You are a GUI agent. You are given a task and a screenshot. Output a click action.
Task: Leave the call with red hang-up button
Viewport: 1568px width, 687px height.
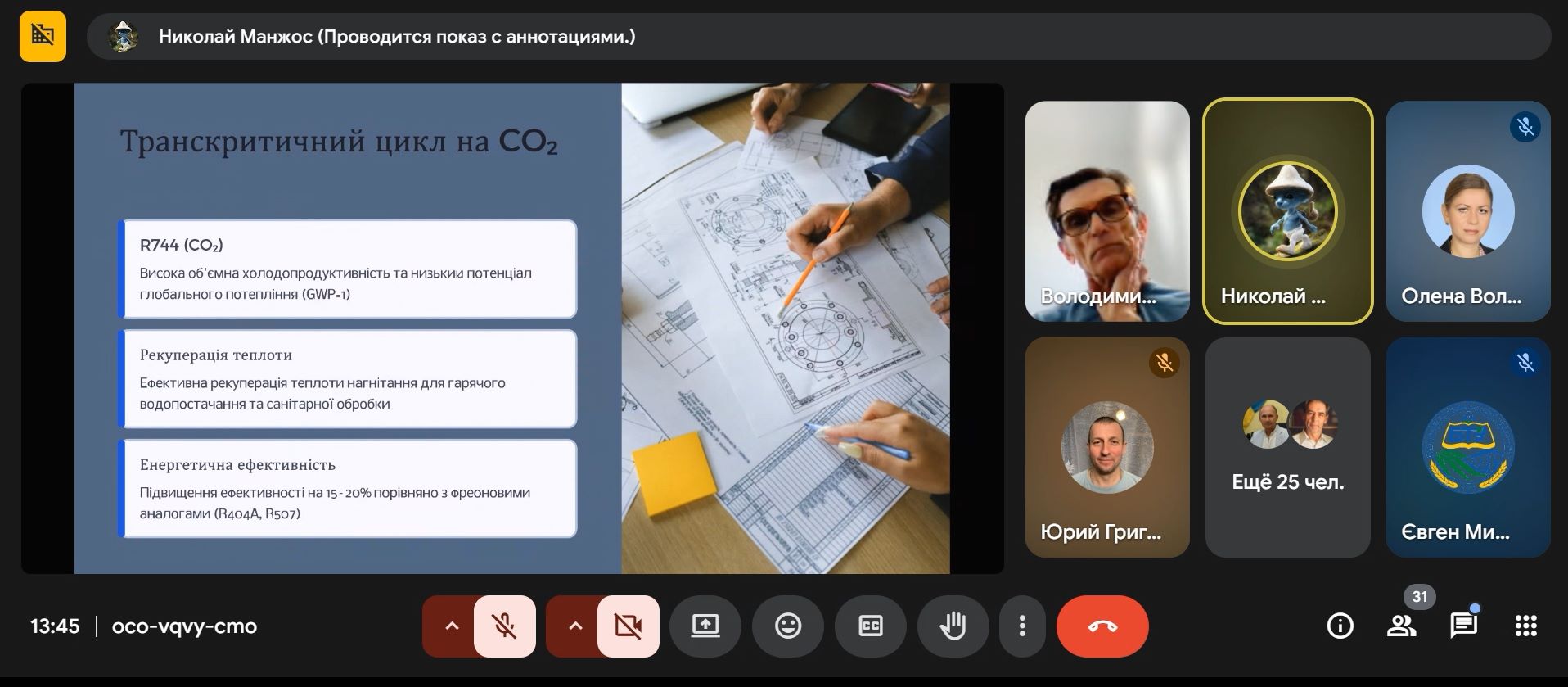1102,626
